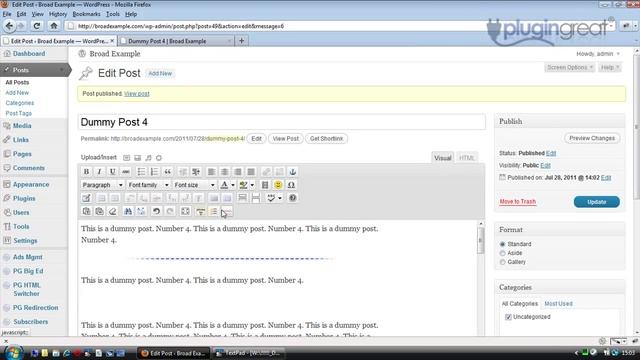
Task: Apply strikethrough formatting
Action: (x=126, y=172)
